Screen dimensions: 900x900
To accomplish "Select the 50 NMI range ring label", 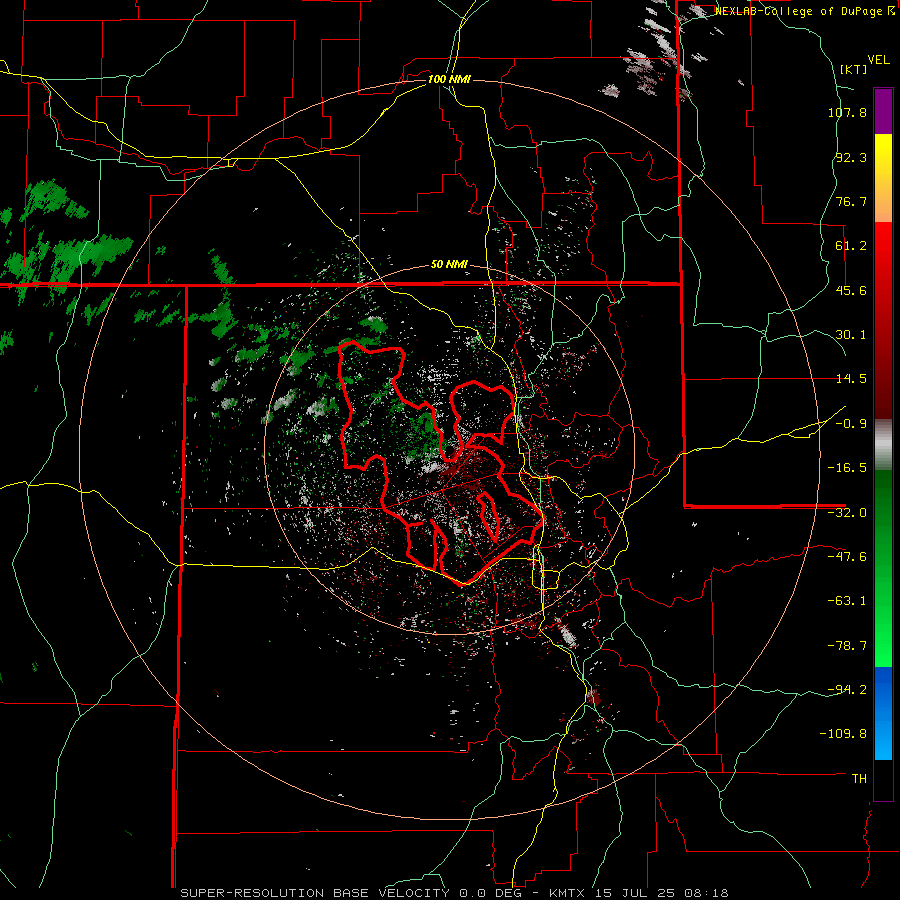I will 449,265.
